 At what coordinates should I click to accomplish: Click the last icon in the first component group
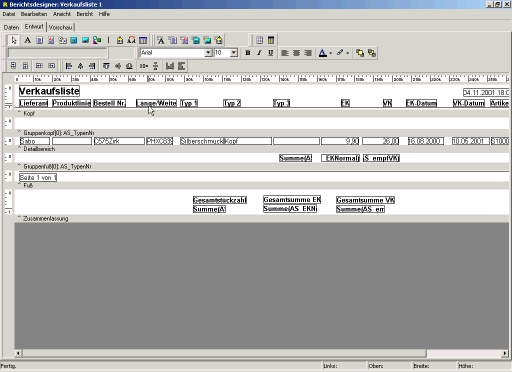pyautogui.click(x=143, y=40)
